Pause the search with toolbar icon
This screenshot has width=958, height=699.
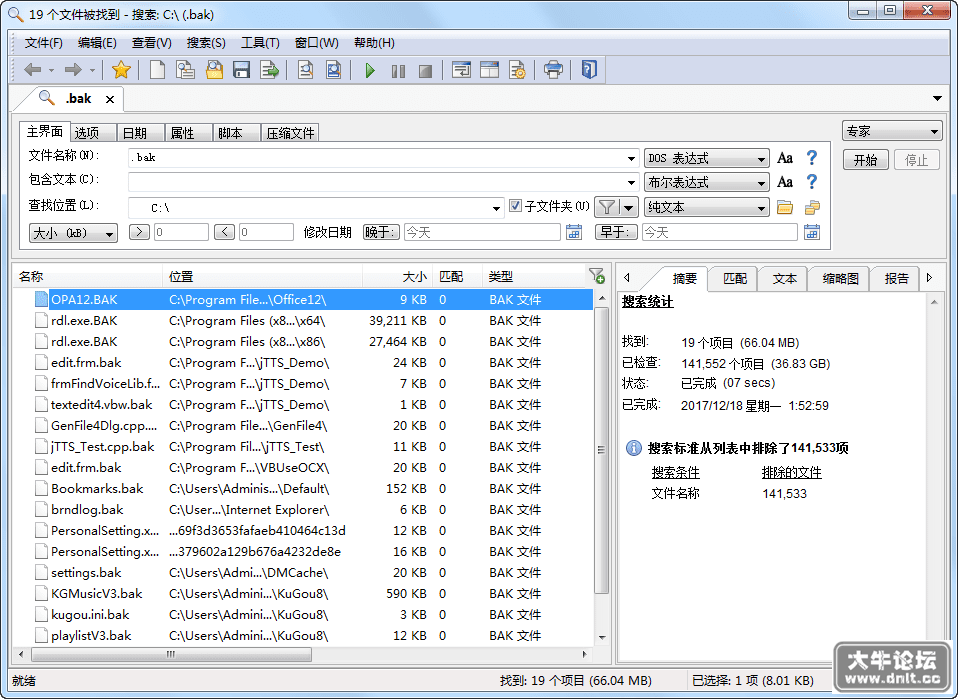398,71
